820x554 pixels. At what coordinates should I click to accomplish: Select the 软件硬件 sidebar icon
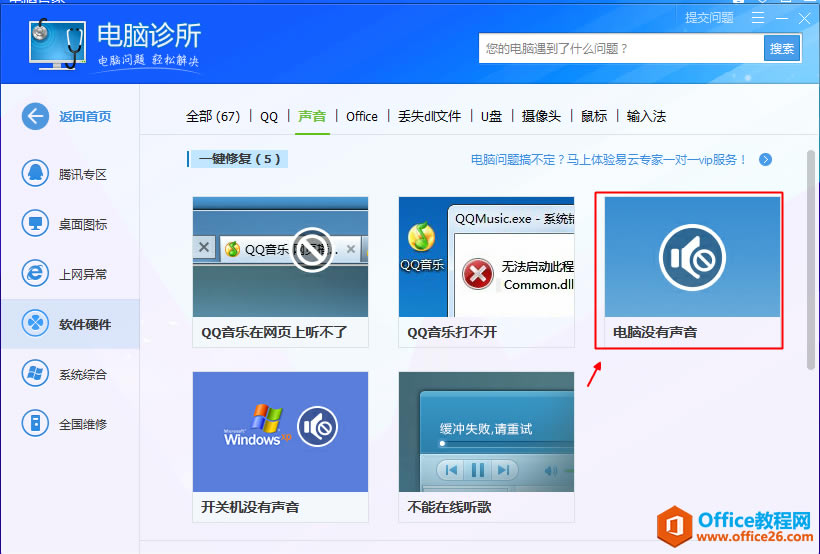[x=35, y=323]
